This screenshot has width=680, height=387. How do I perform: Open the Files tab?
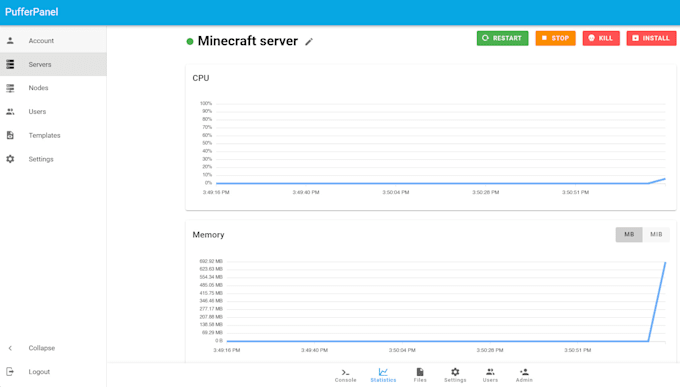coord(420,375)
